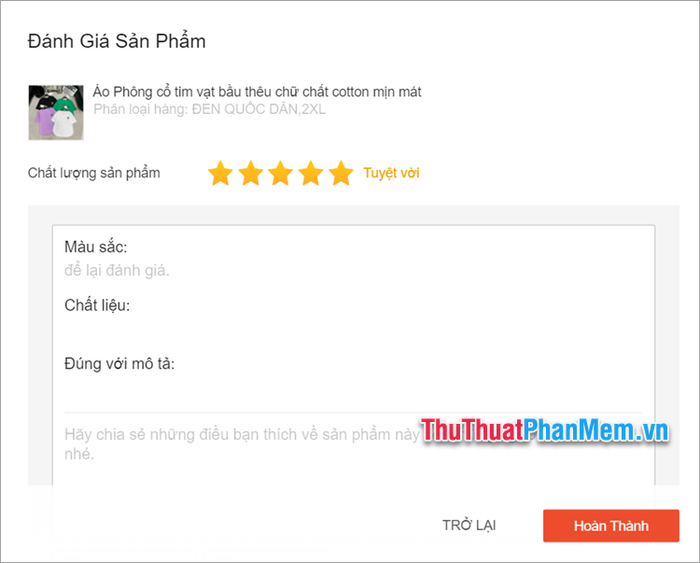Viewport: 700px width, 563px height.
Task: Click the Chất lượng sản phẩm label
Action: click(x=94, y=173)
